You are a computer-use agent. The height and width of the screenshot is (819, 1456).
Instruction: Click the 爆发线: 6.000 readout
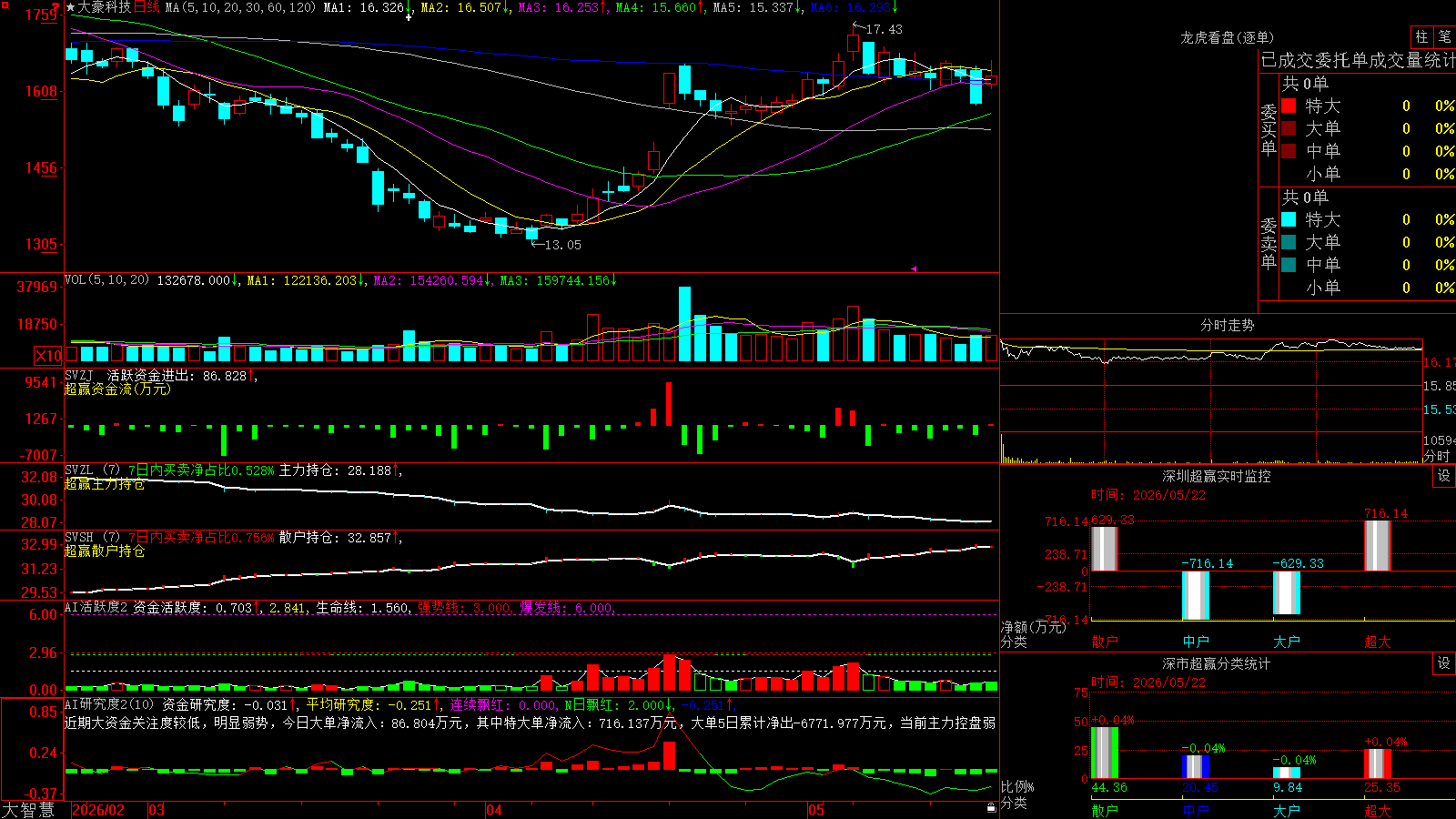pyautogui.click(x=567, y=608)
